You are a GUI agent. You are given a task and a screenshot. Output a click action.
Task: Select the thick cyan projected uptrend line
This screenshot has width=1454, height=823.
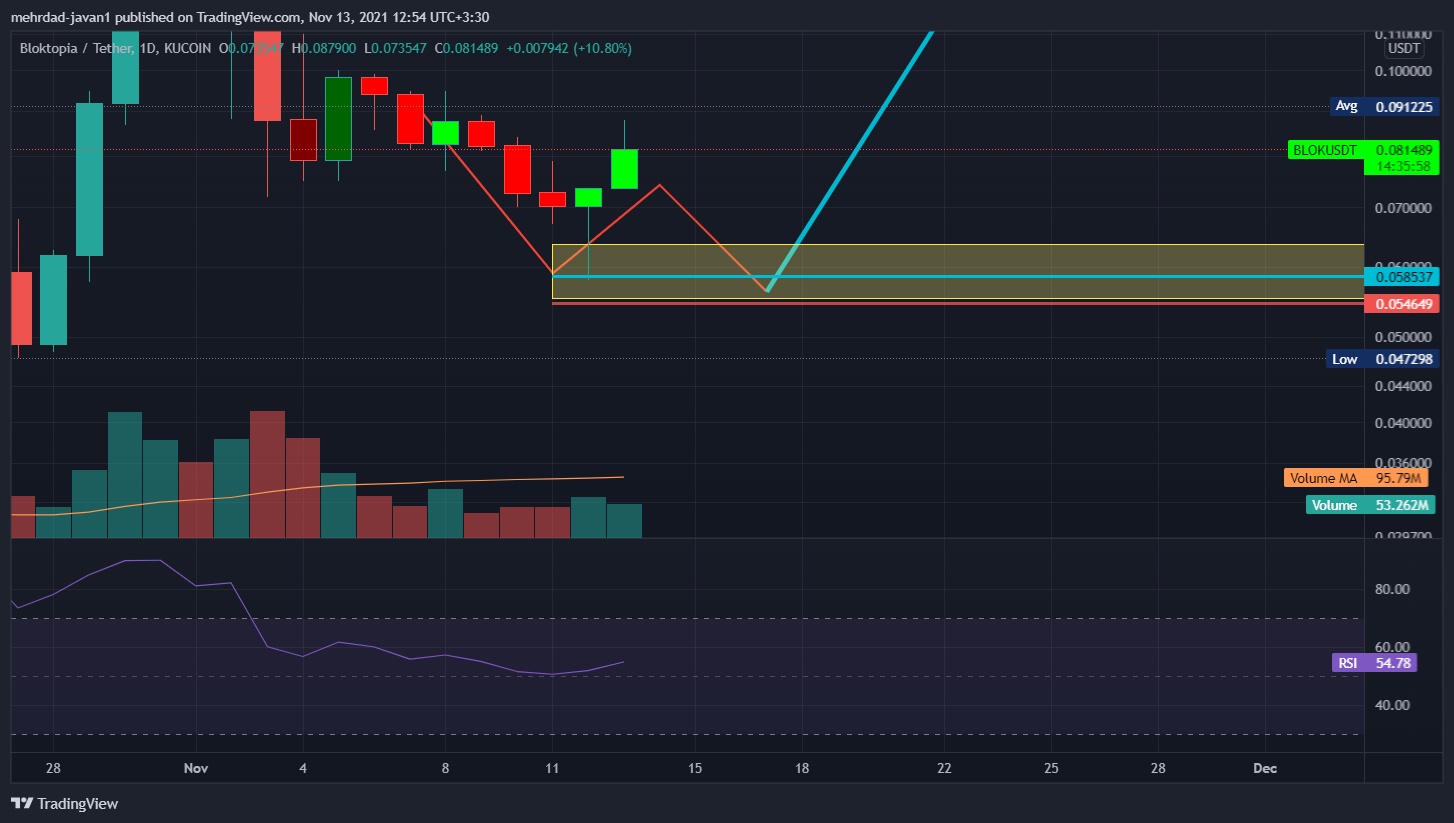click(x=850, y=160)
